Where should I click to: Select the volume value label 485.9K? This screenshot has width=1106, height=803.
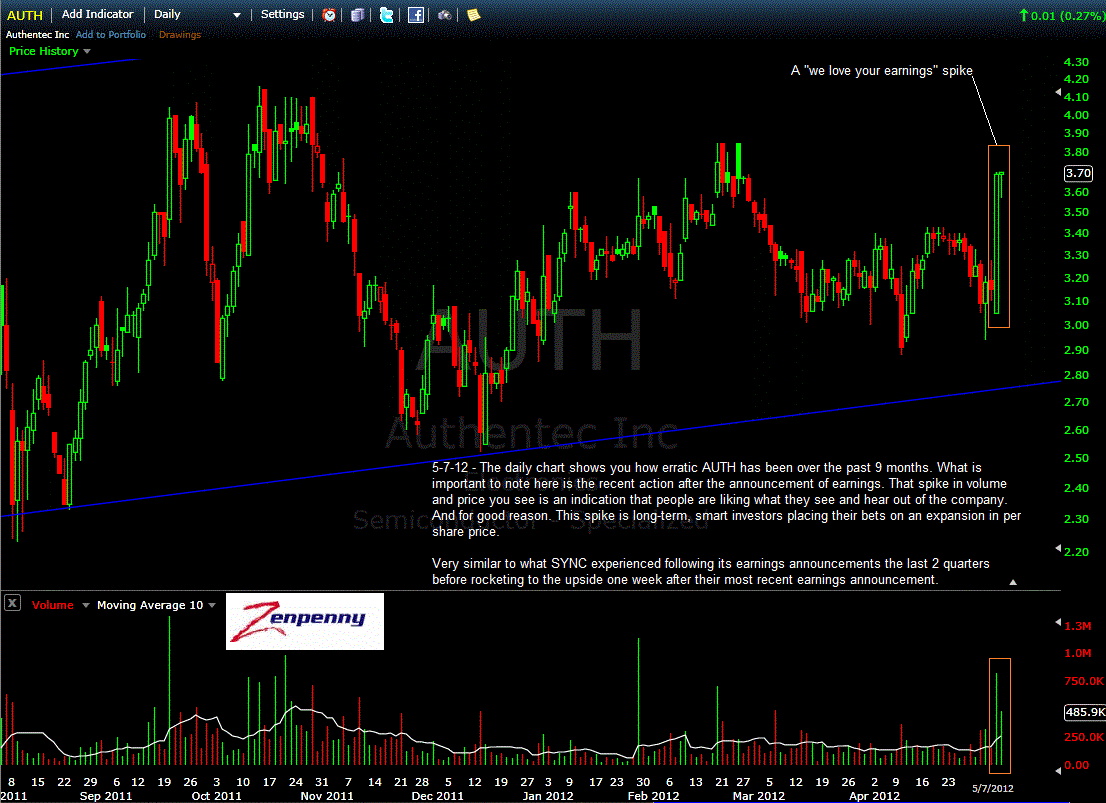(x=1085, y=712)
